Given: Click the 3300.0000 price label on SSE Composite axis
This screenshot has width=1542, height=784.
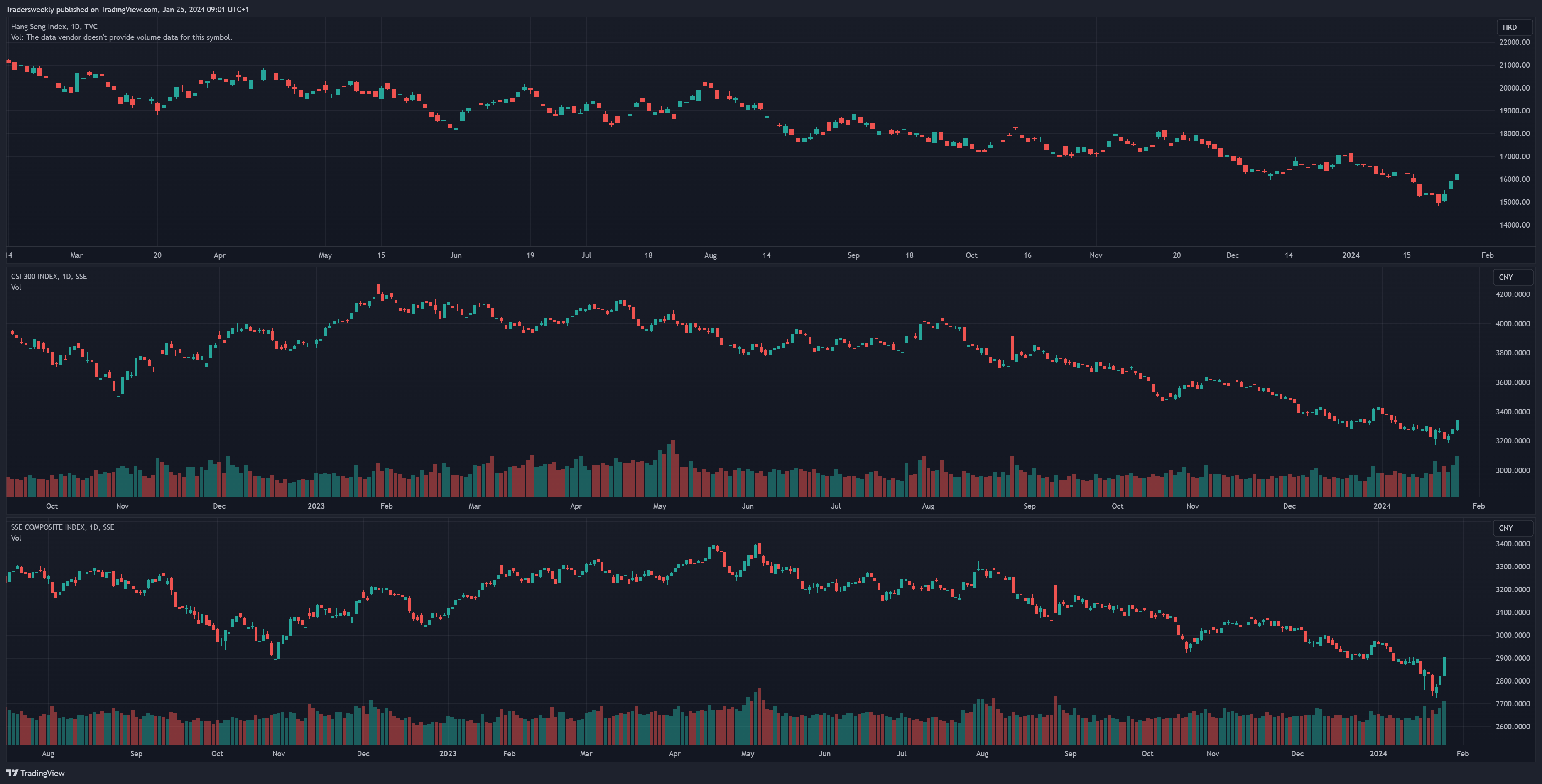Looking at the screenshot, I should click(1513, 567).
